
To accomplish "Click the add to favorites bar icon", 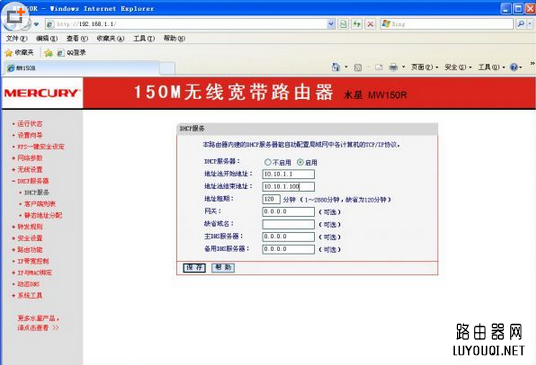I will 49,53.
